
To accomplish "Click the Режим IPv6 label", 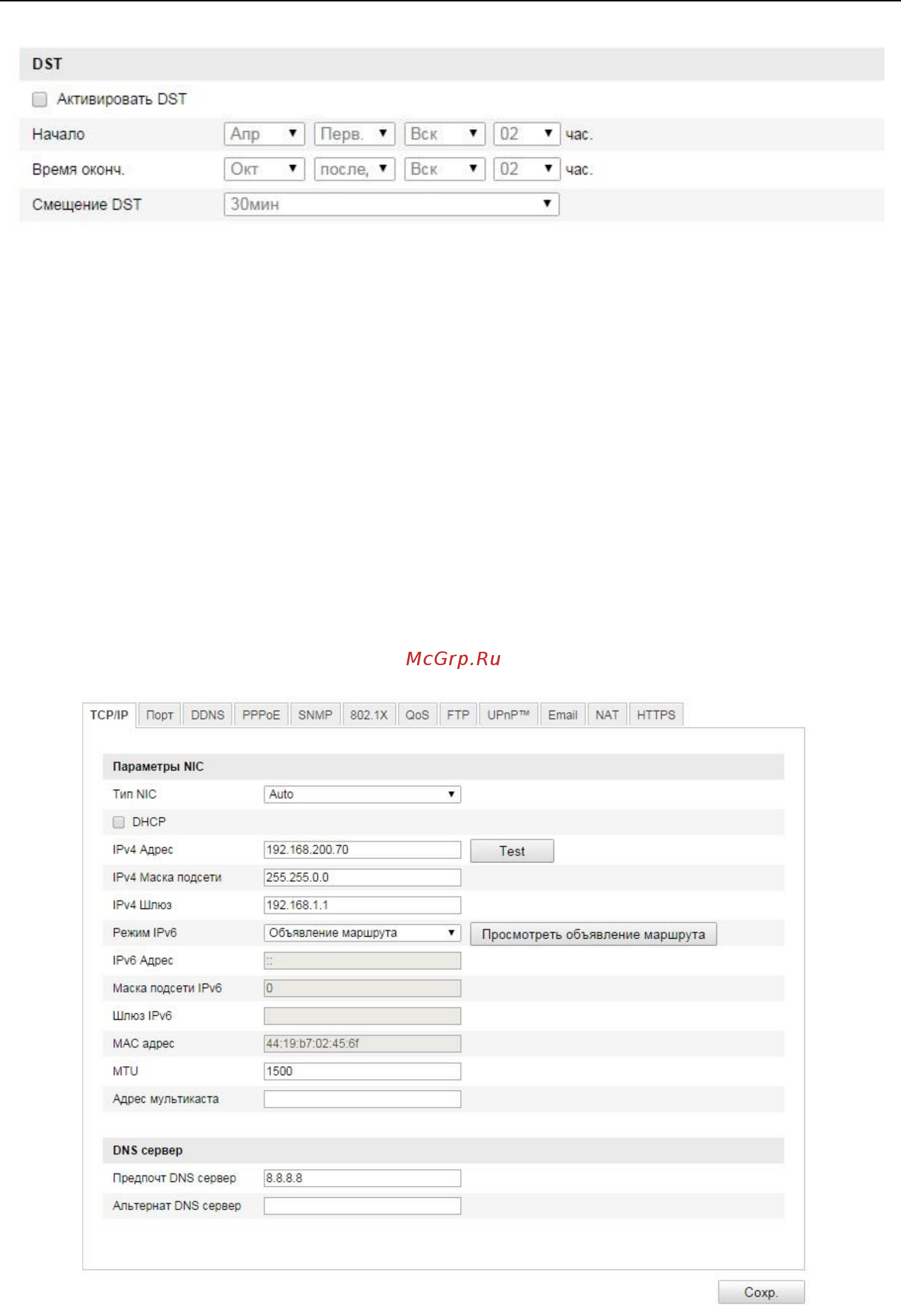I will [x=144, y=932].
